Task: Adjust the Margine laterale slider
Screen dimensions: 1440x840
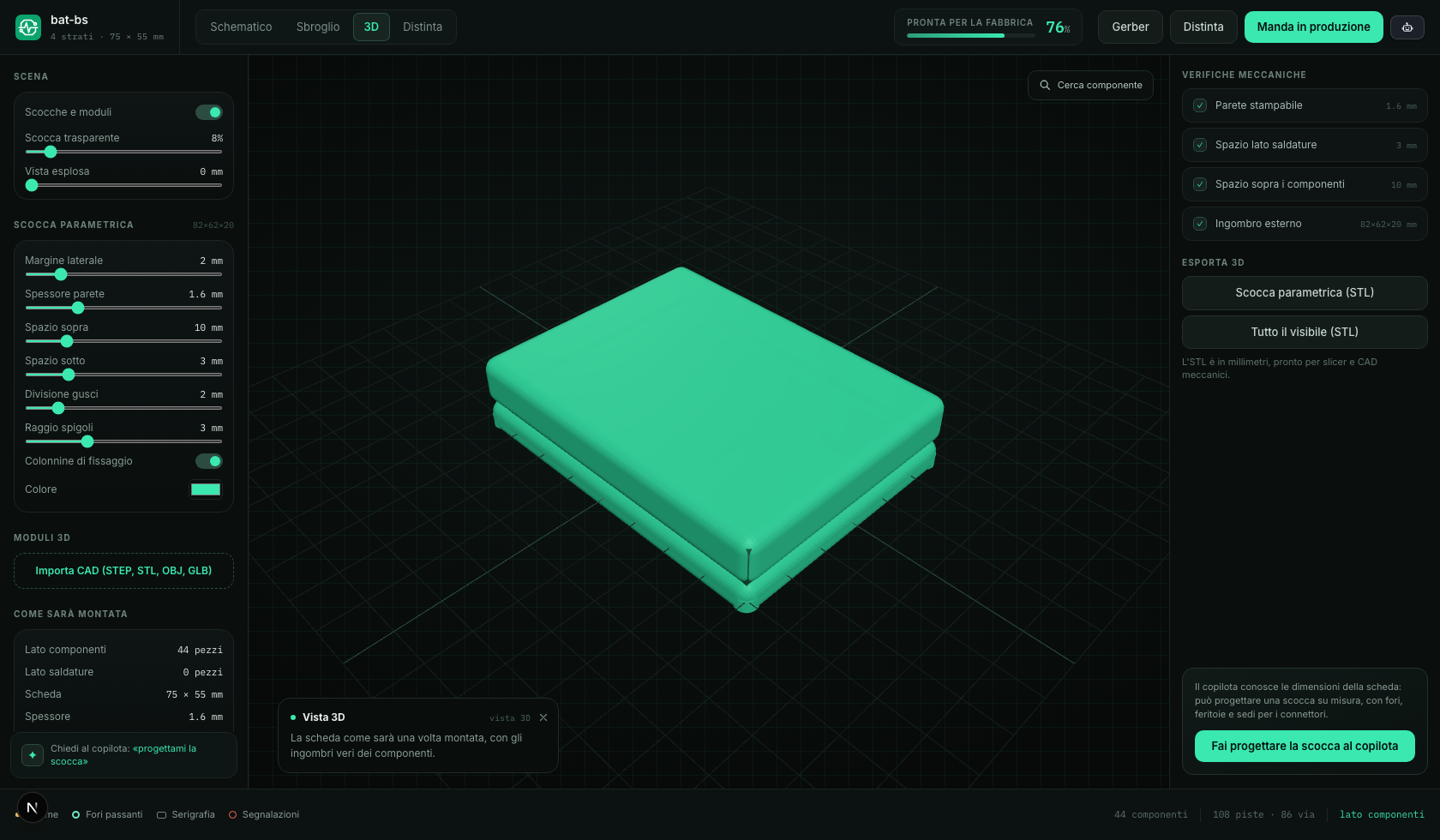Action: 123,274
